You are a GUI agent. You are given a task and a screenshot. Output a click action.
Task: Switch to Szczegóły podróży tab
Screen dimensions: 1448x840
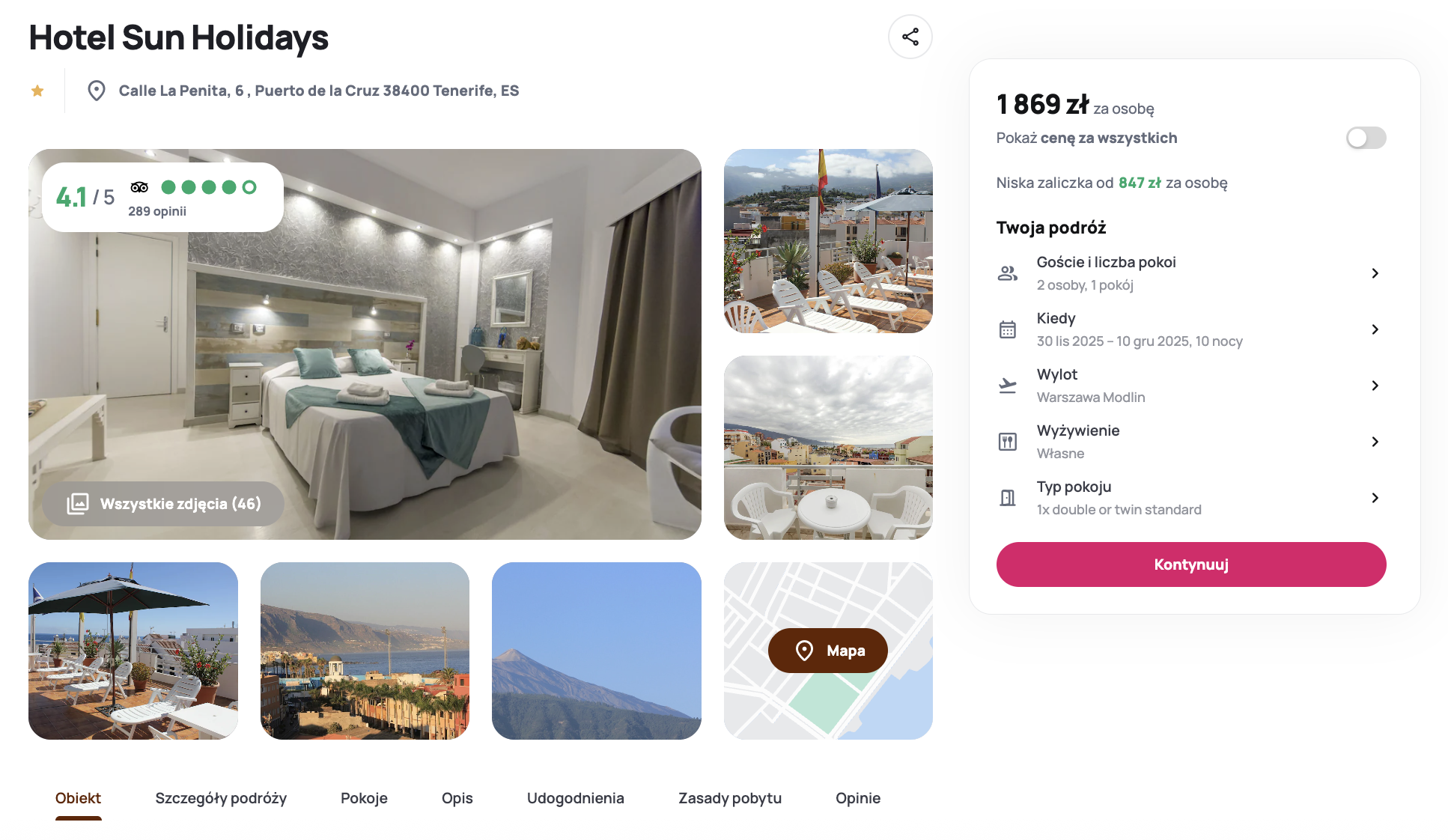click(221, 798)
